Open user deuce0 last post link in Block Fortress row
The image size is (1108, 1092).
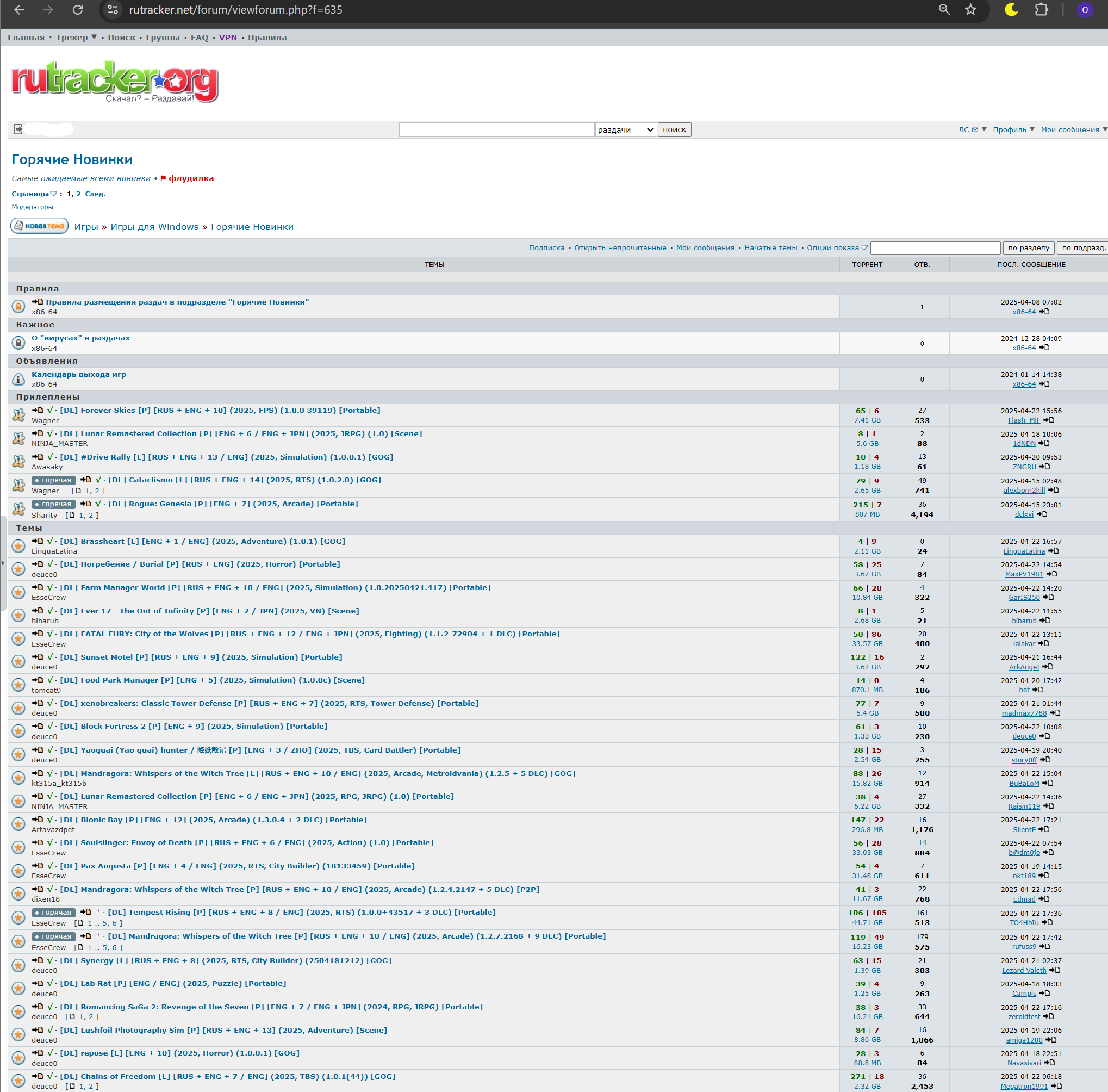coord(1024,736)
